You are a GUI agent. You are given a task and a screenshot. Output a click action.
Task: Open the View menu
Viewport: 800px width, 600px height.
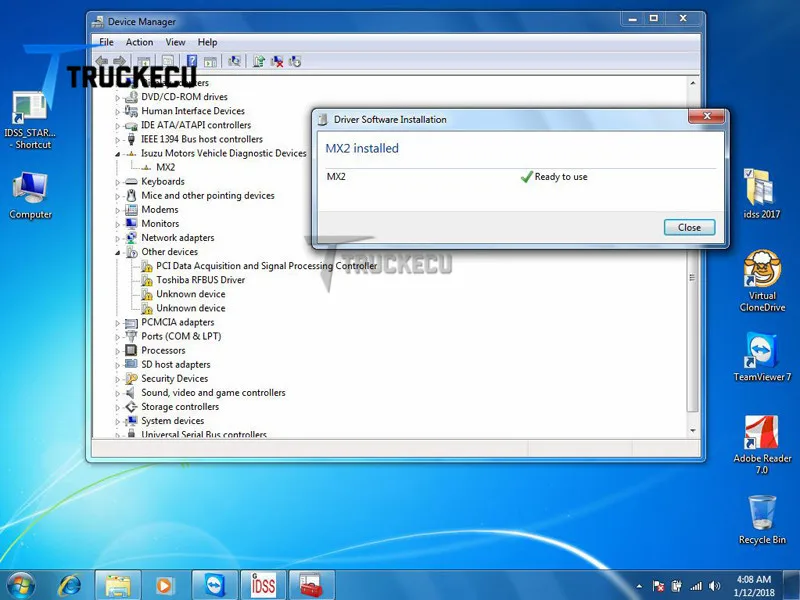tap(175, 42)
